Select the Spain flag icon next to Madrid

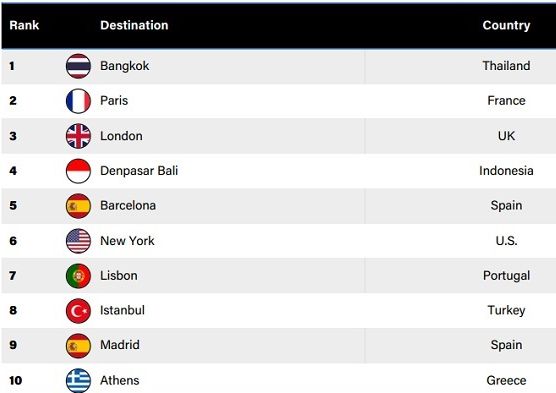pos(78,345)
